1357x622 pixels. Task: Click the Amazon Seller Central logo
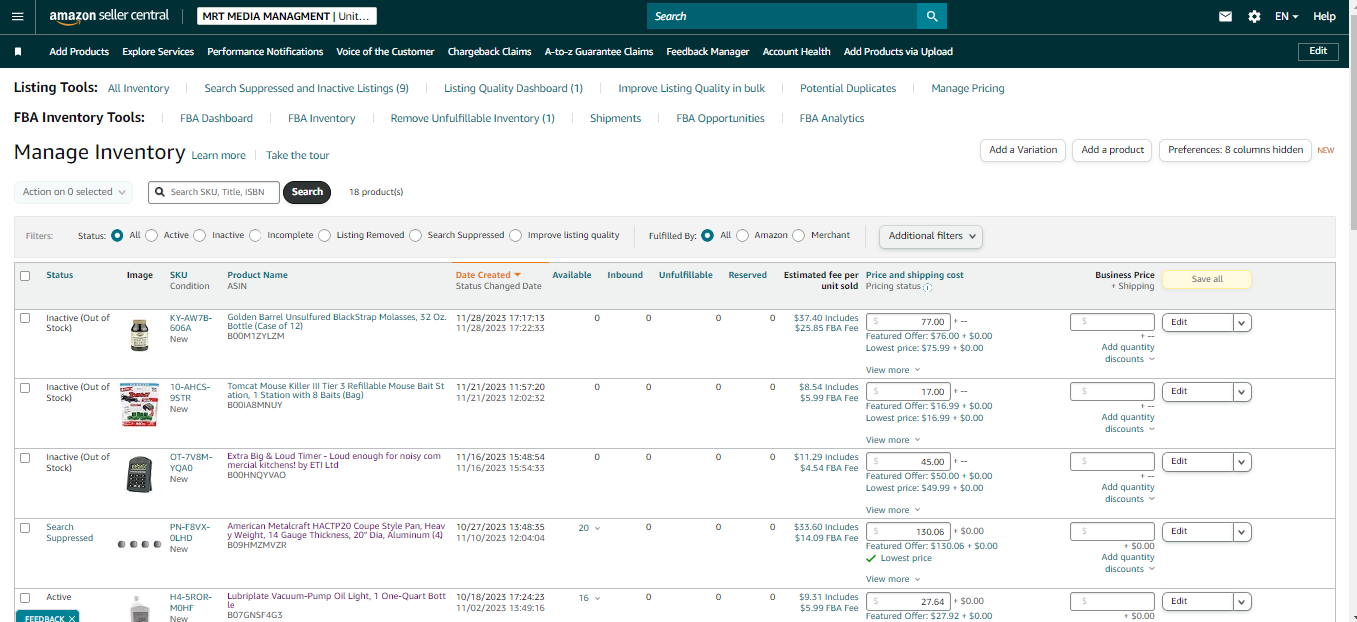coord(110,16)
